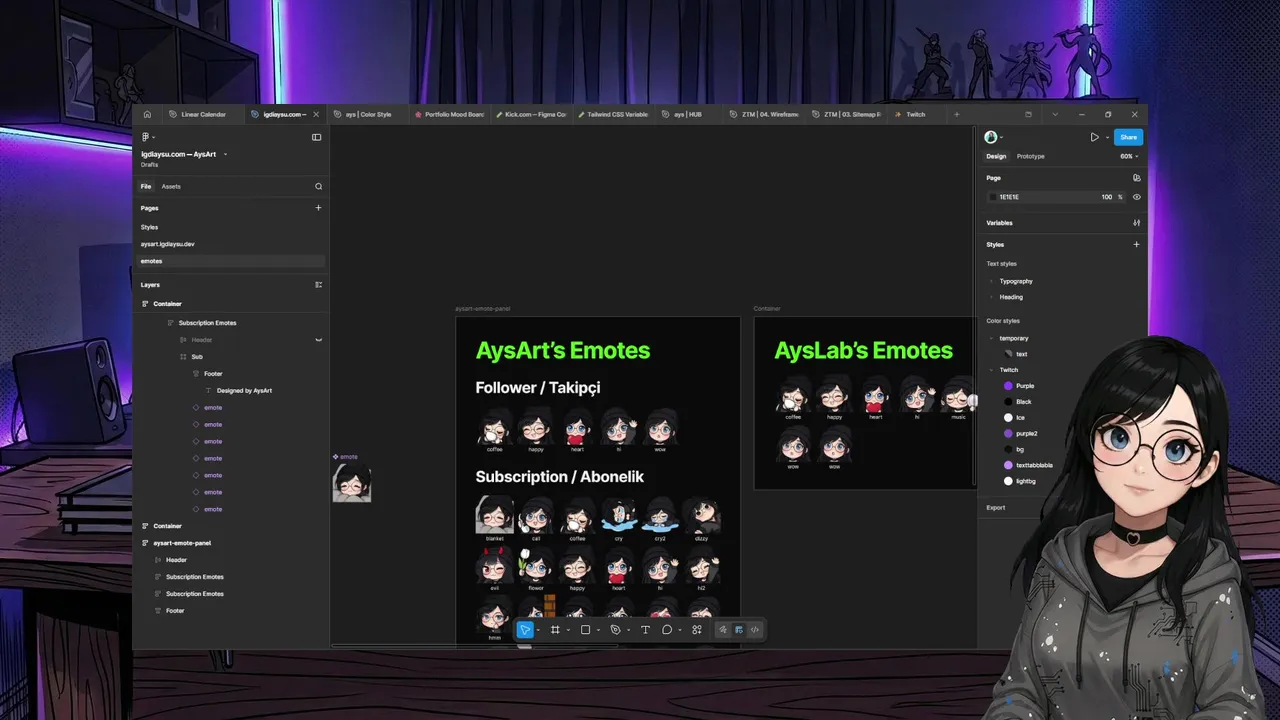The height and width of the screenshot is (720, 1280).
Task: Collapse the temporary color style group
Action: 992,338
